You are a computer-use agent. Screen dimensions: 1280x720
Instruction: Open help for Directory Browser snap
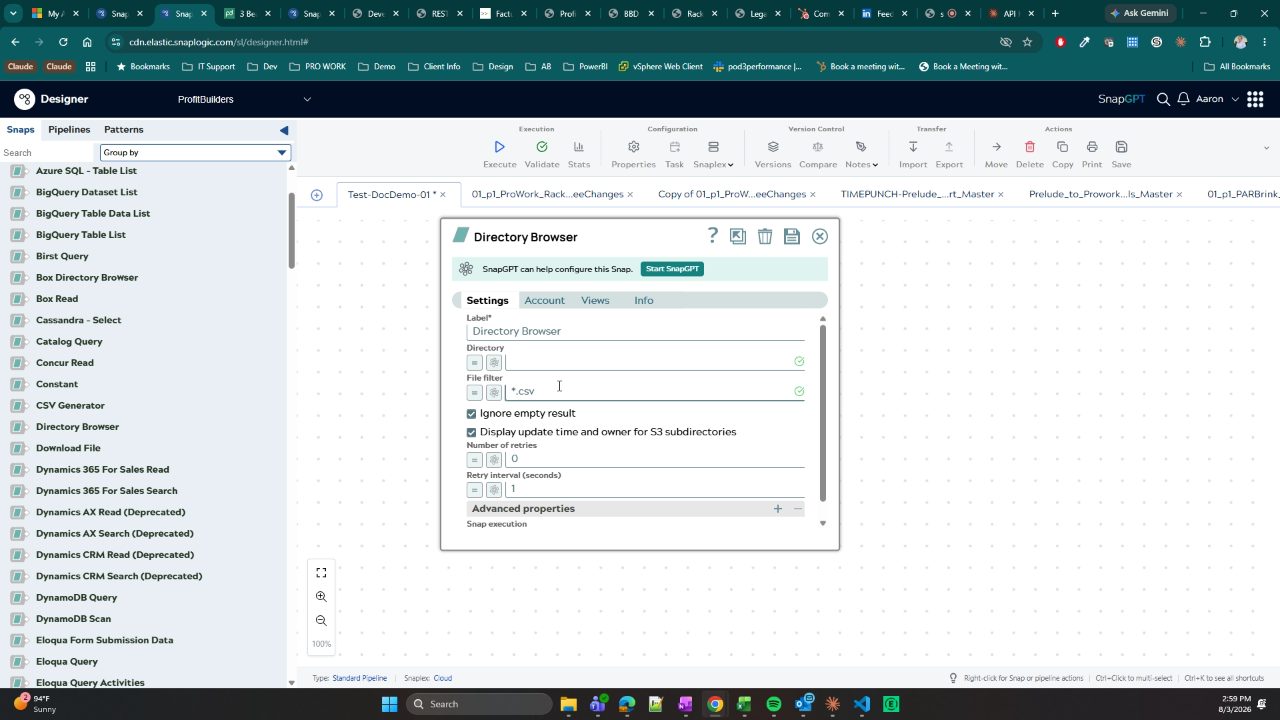click(713, 235)
